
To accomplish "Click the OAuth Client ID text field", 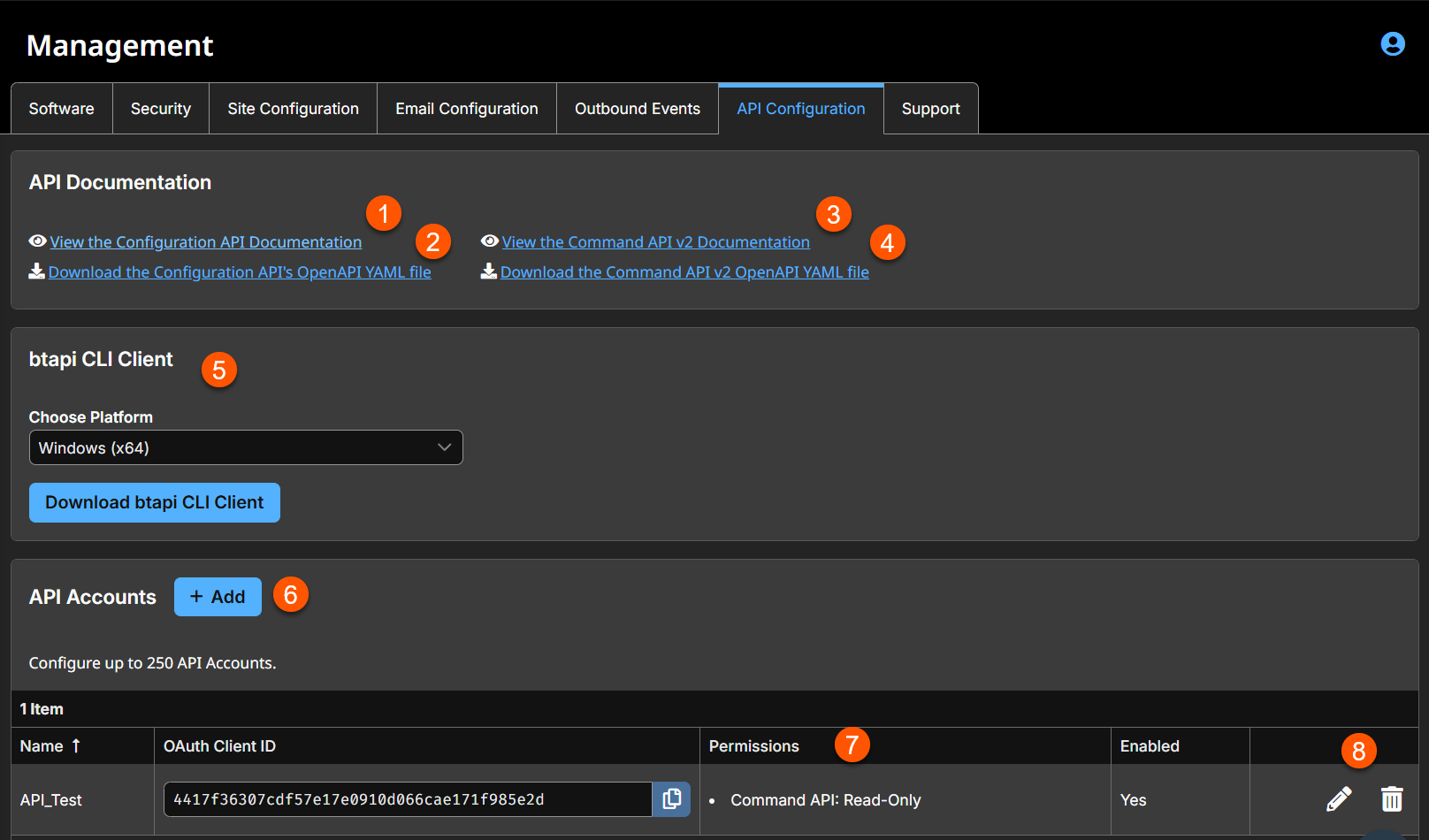I will (408, 799).
